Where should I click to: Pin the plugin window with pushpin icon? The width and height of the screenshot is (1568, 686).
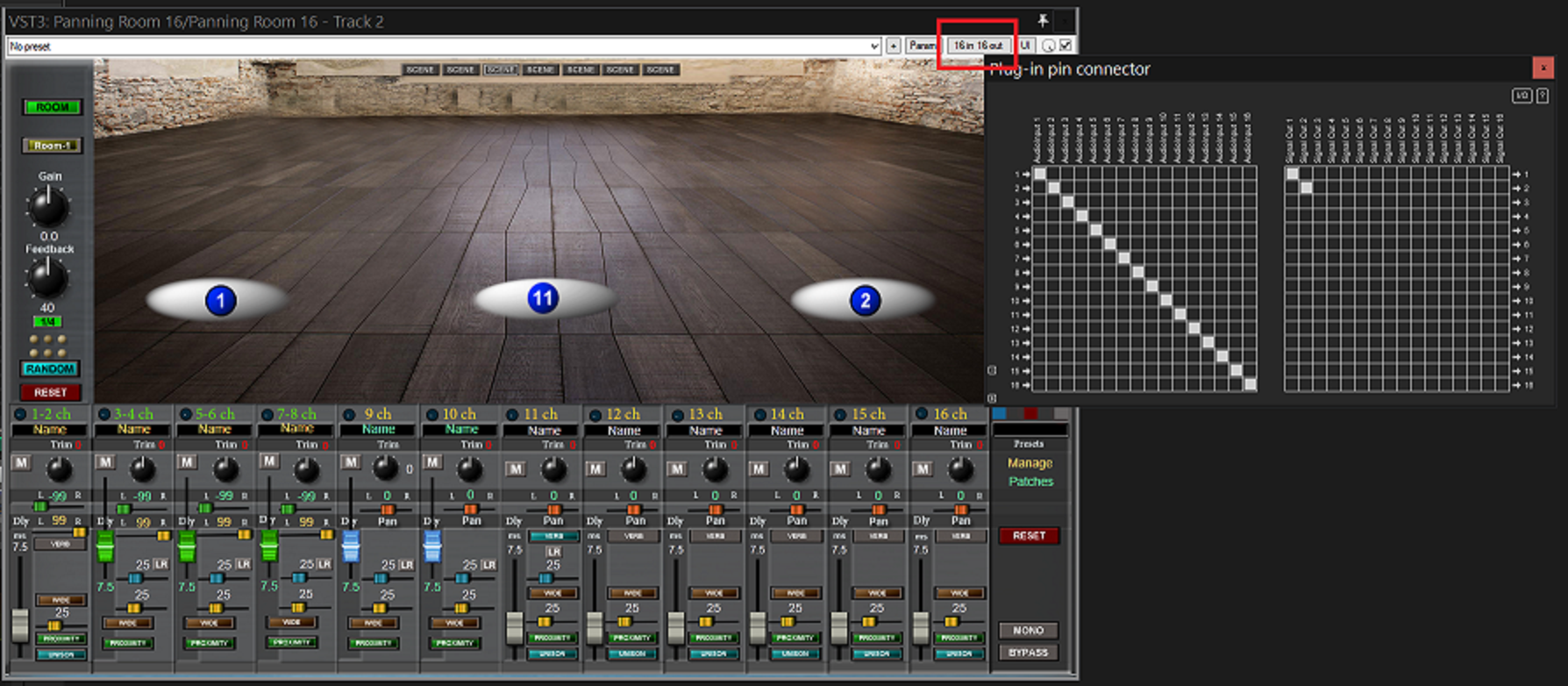point(1043,21)
